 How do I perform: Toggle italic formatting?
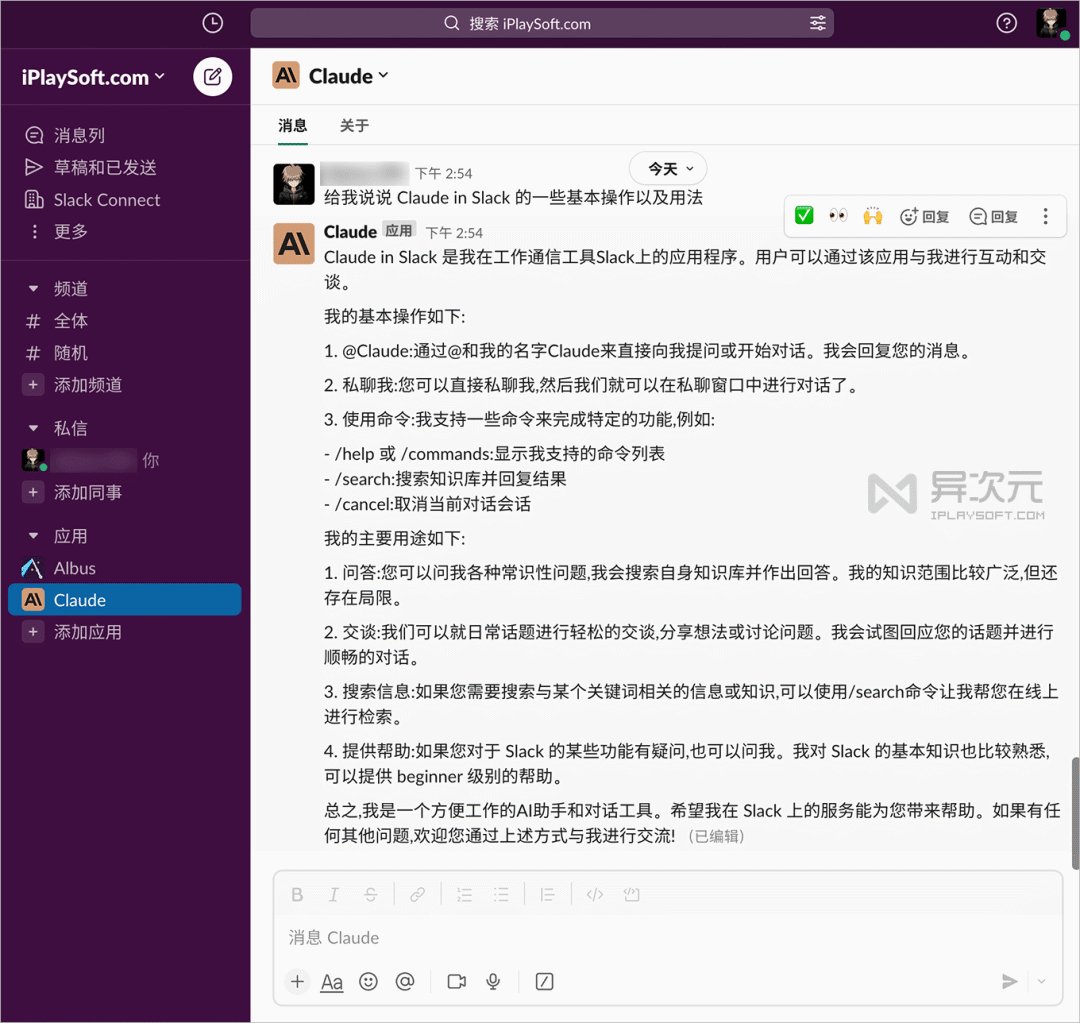(x=333, y=895)
